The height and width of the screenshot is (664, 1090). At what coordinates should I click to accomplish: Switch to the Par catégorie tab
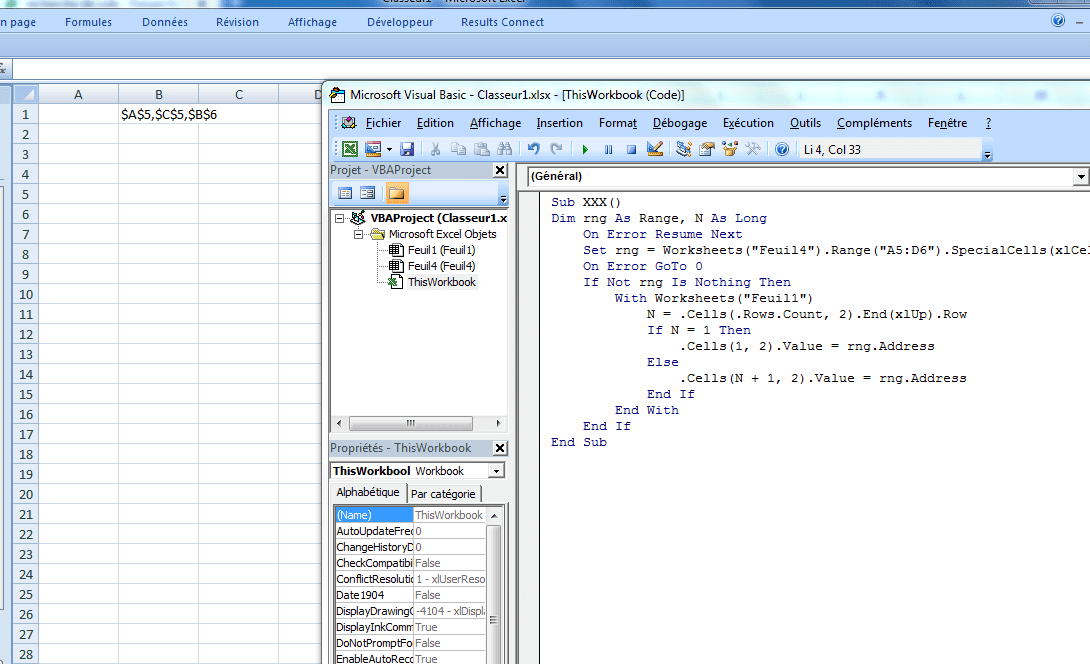click(444, 494)
